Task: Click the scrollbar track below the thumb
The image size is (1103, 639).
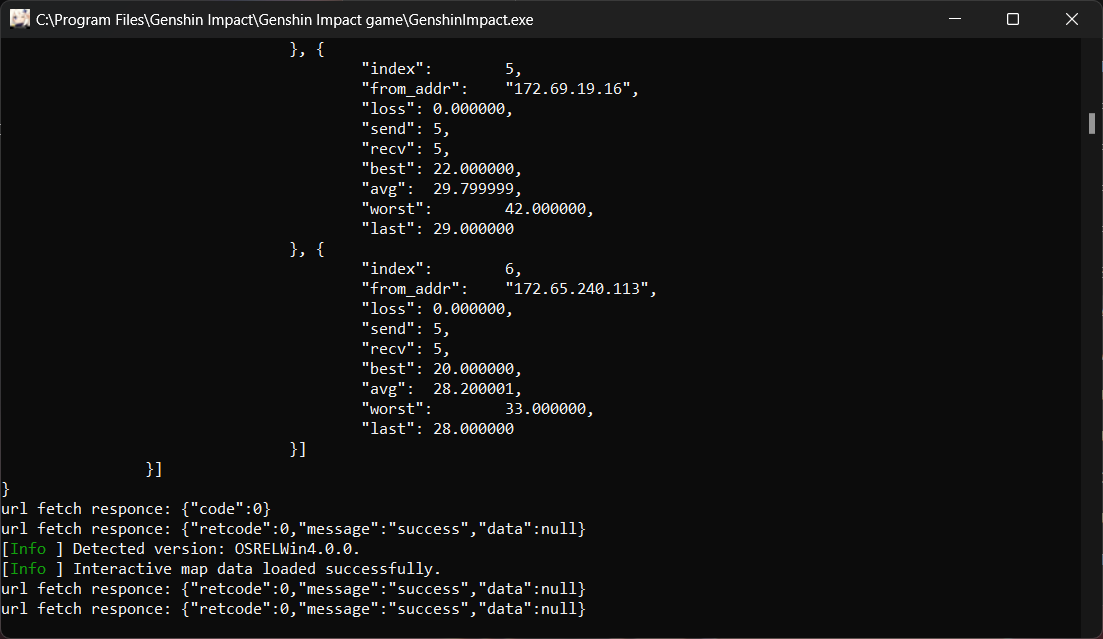Action: 1091,400
